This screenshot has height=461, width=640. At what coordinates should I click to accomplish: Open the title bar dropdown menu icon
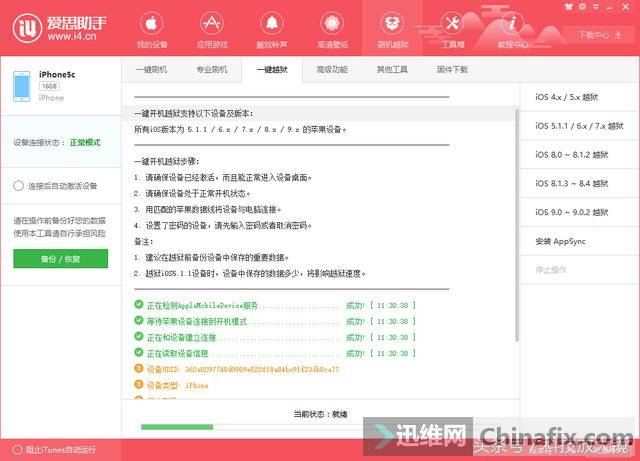[596, 7]
